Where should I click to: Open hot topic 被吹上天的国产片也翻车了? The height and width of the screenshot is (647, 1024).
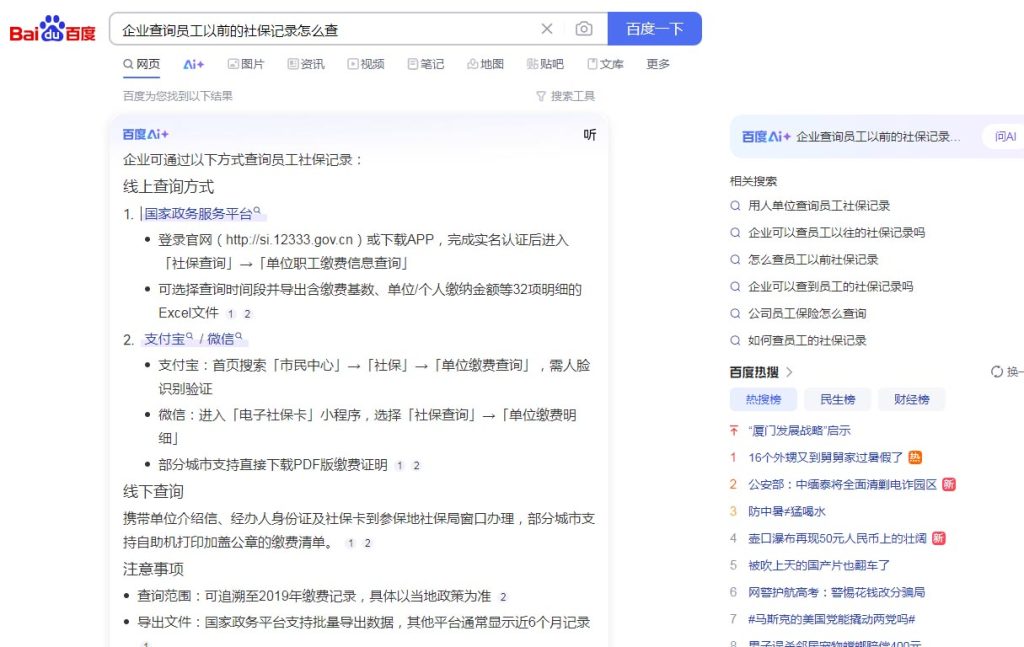tap(819, 565)
